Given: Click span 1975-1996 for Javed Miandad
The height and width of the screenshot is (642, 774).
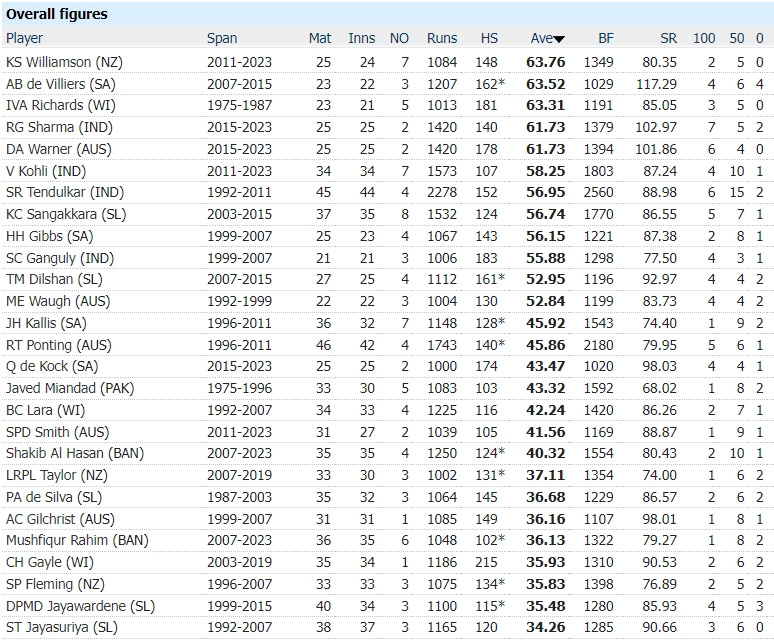Looking at the screenshot, I should (239, 388).
